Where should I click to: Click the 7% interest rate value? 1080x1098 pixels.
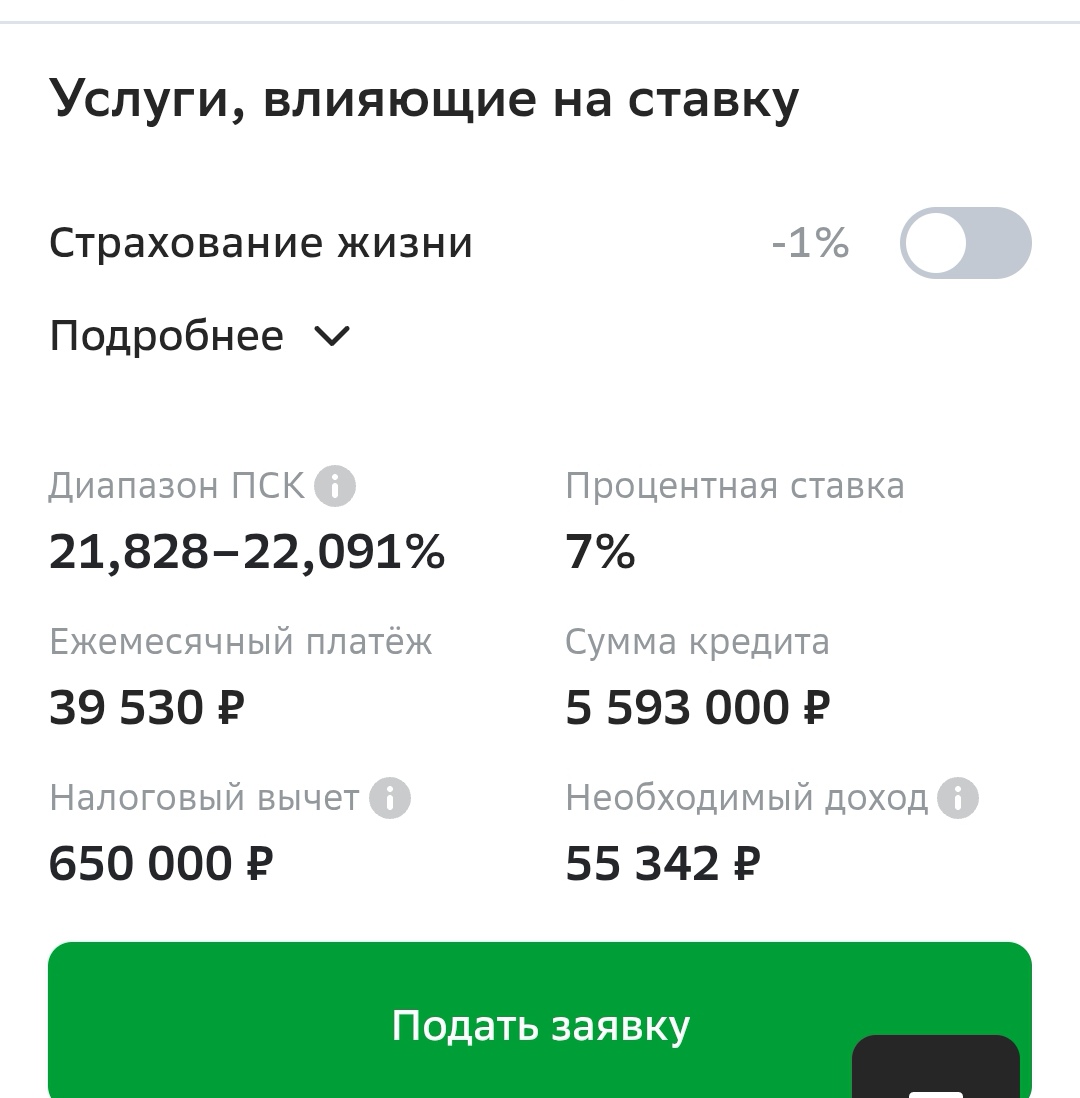tap(600, 552)
